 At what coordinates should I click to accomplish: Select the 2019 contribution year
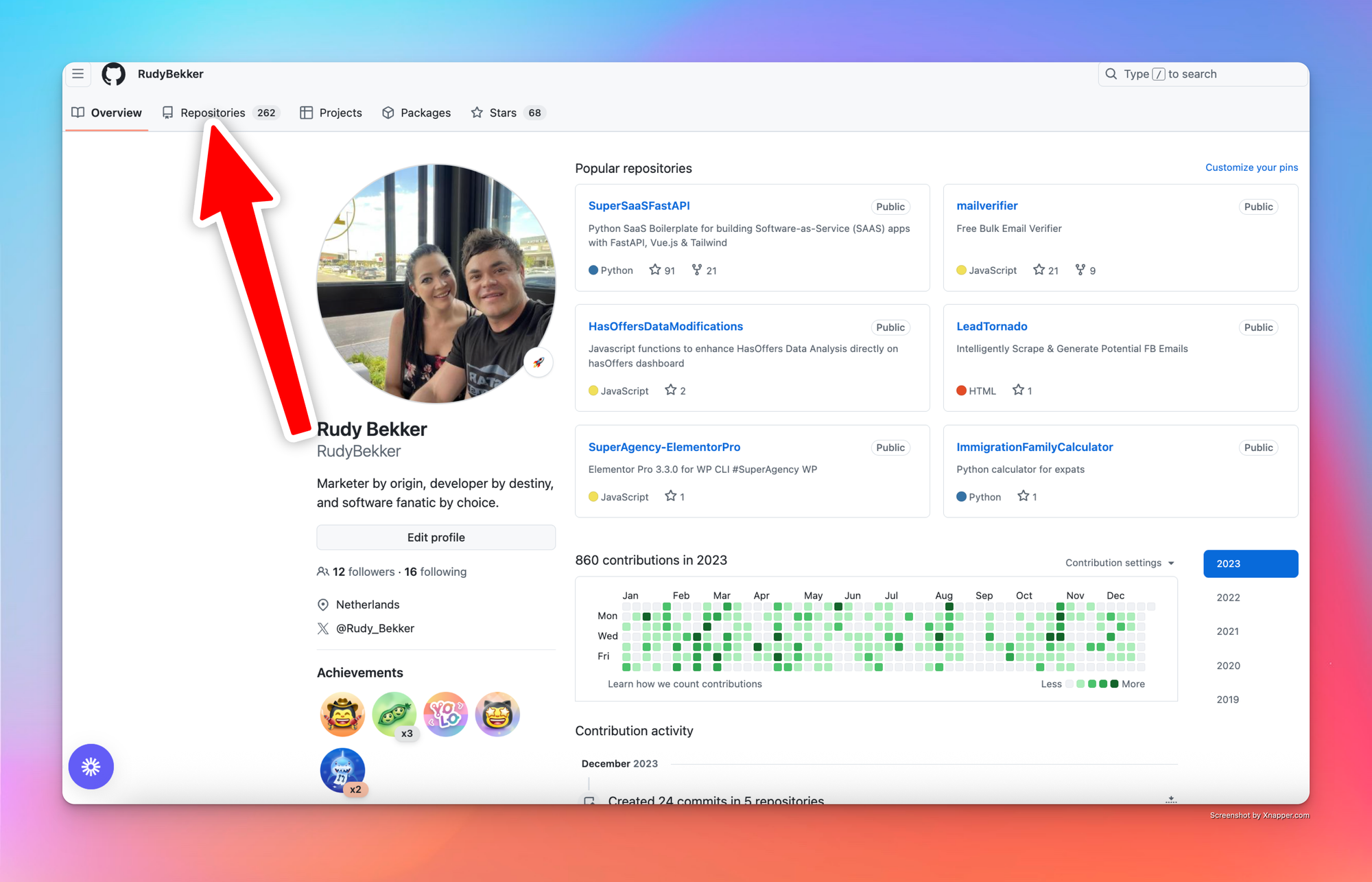point(1228,699)
